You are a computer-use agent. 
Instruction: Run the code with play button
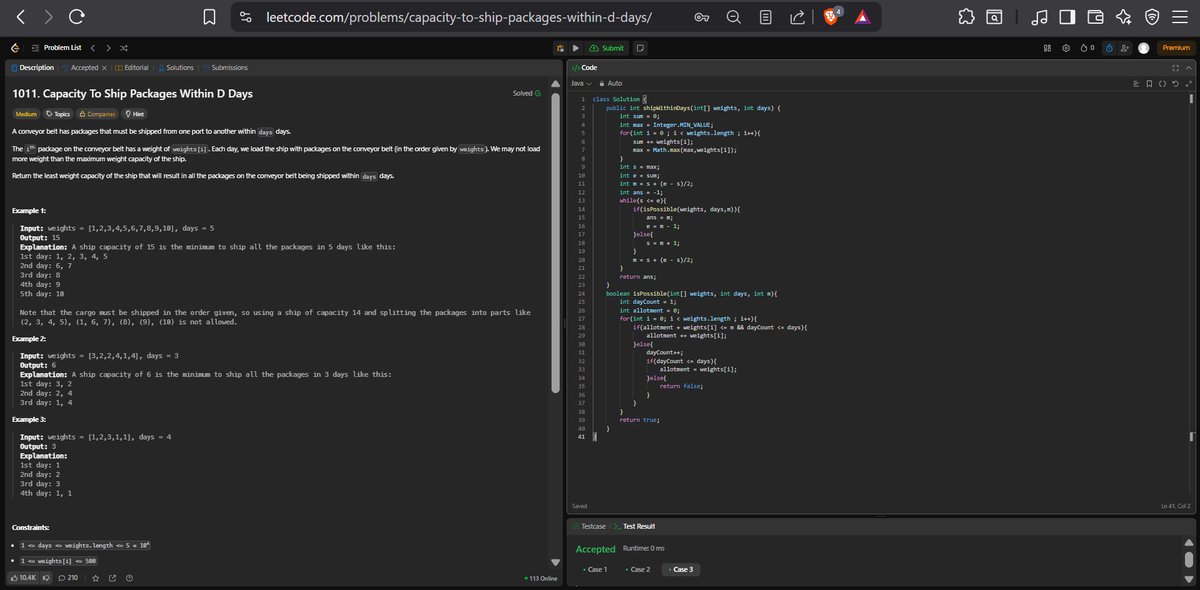click(x=575, y=47)
